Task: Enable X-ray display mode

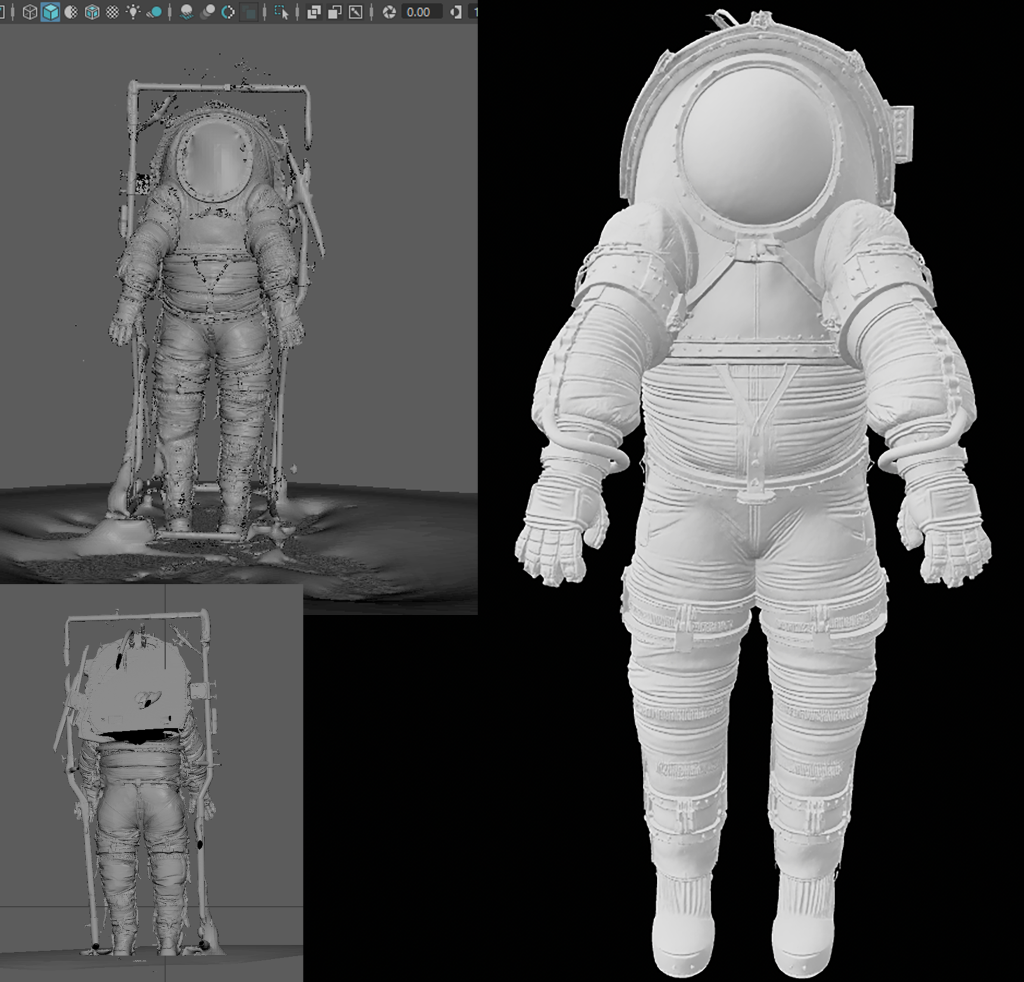Action: pyautogui.click(x=313, y=13)
